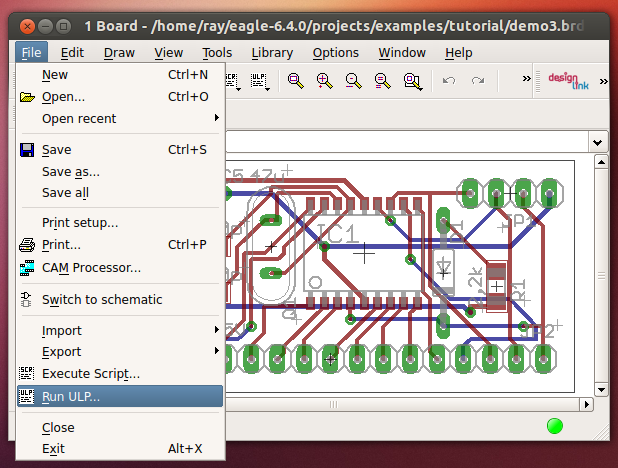Open the Draw menu

click(119, 52)
